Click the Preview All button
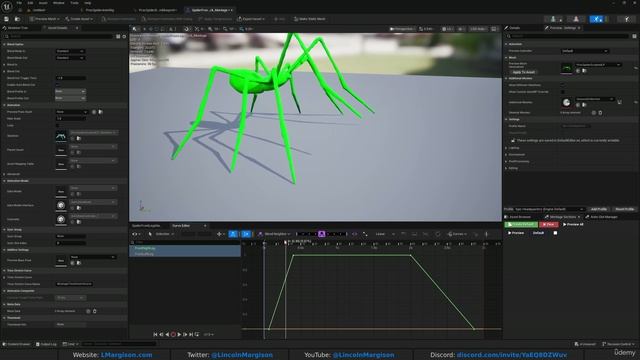Image resolution: width=640 pixels, height=360 pixels. point(573,224)
